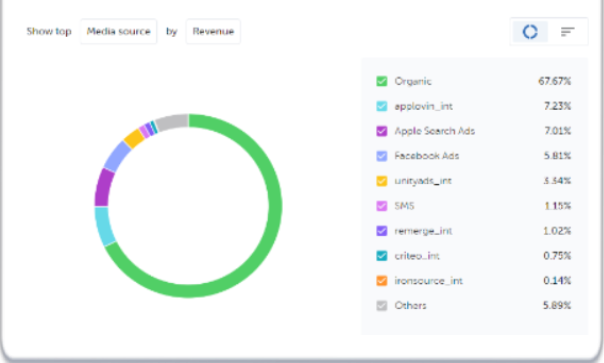604x363 pixels.
Task: Toggle the criteo_int checkbox
Action: (381, 256)
